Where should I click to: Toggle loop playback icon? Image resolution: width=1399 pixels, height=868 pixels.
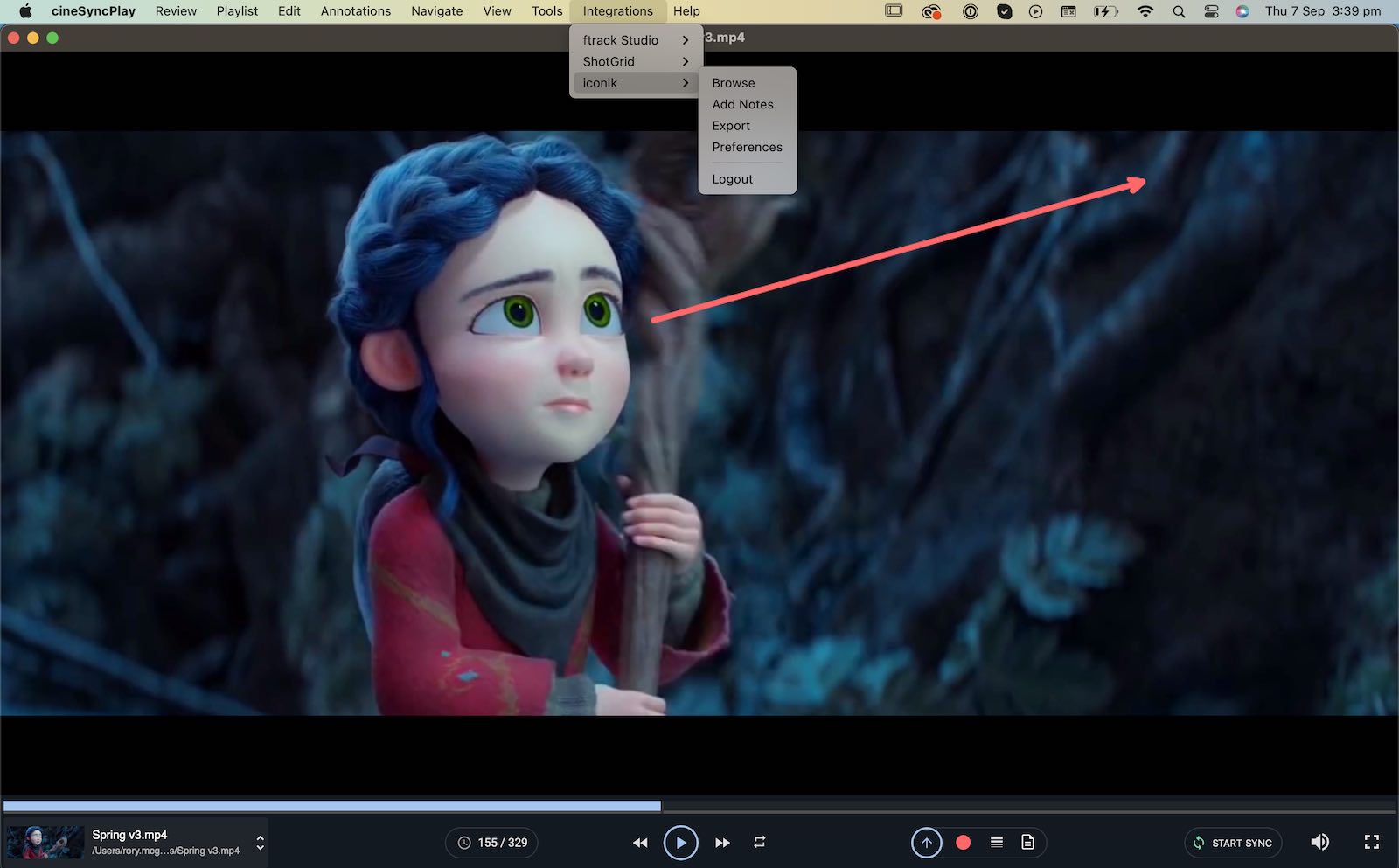(x=760, y=842)
